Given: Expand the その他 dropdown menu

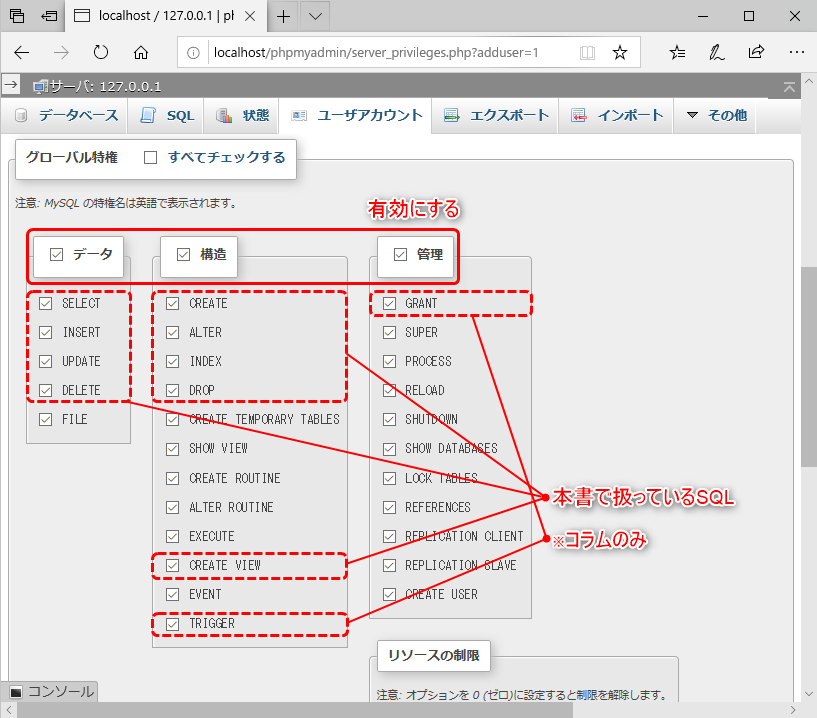Looking at the screenshot, I should (716, 115).
